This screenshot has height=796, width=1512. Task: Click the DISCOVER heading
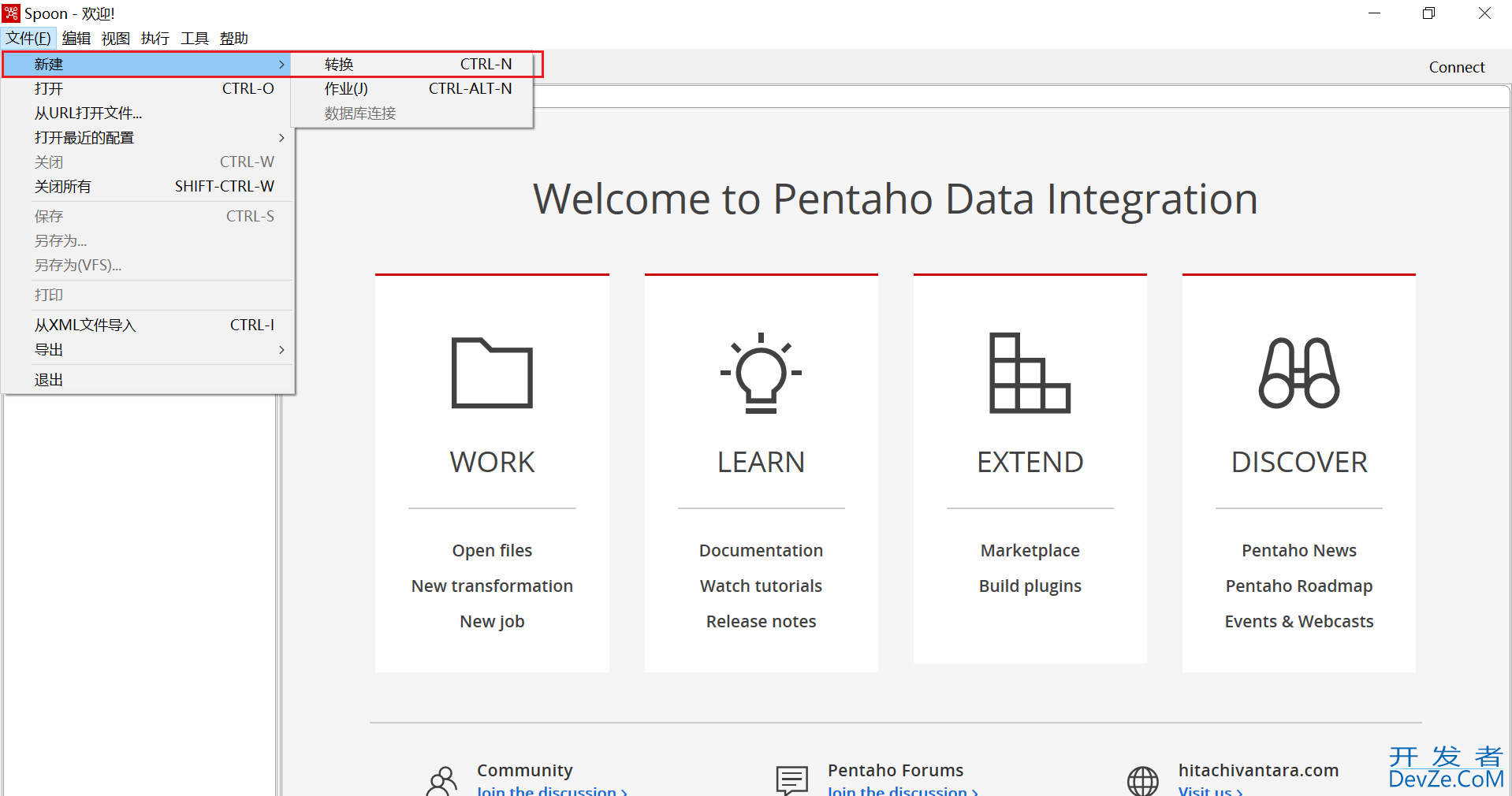(x=1299, y=463)
